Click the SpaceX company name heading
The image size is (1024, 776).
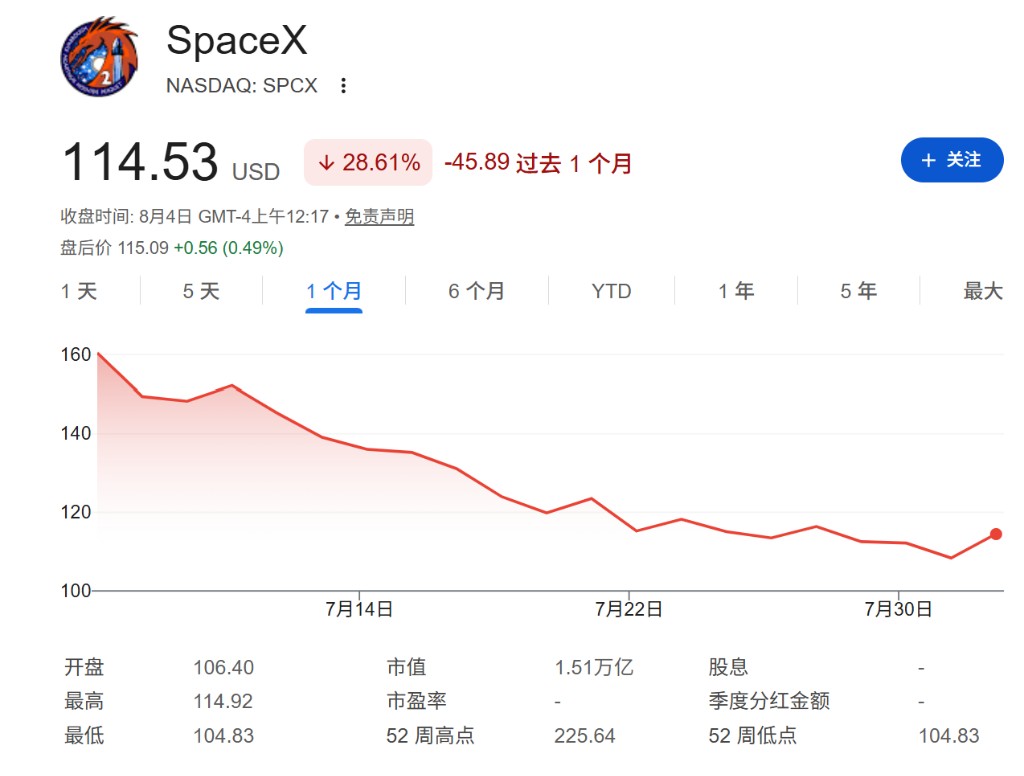pos(236,40)
